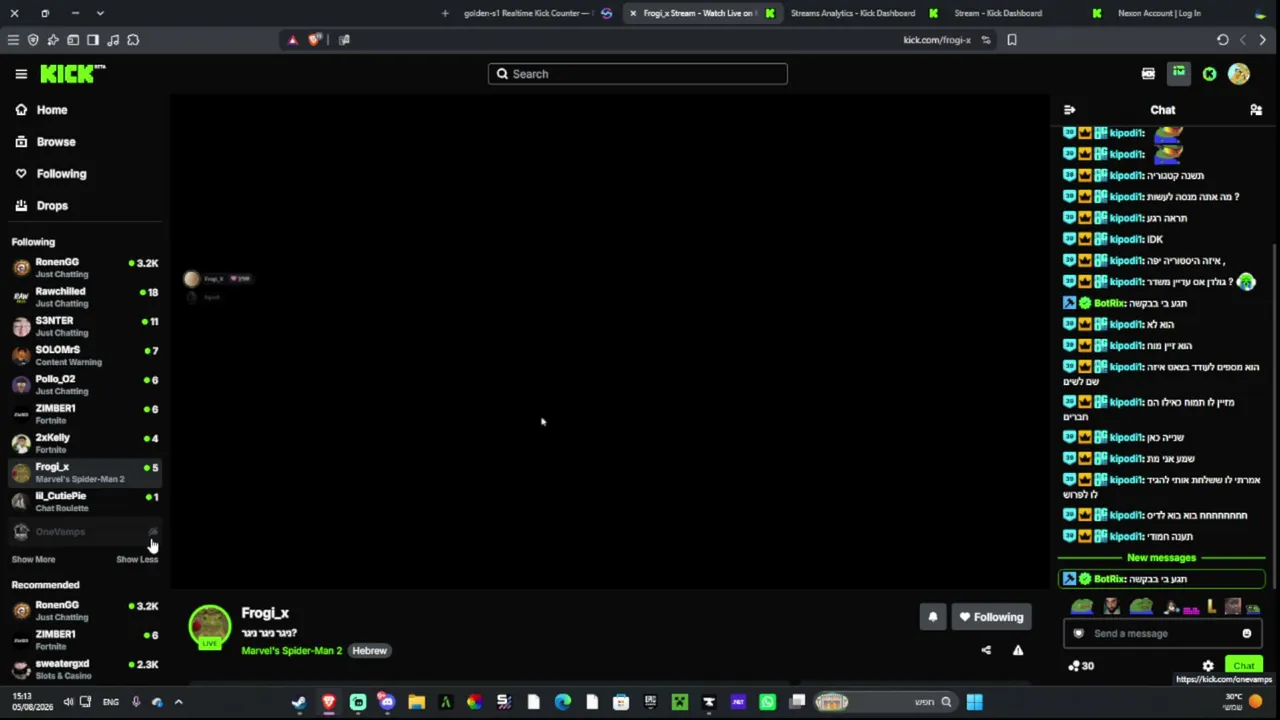Open Steam from the taskbar
Image resolution: width=1280 pixels, height=720 pixels.
[x=298, y=702]
